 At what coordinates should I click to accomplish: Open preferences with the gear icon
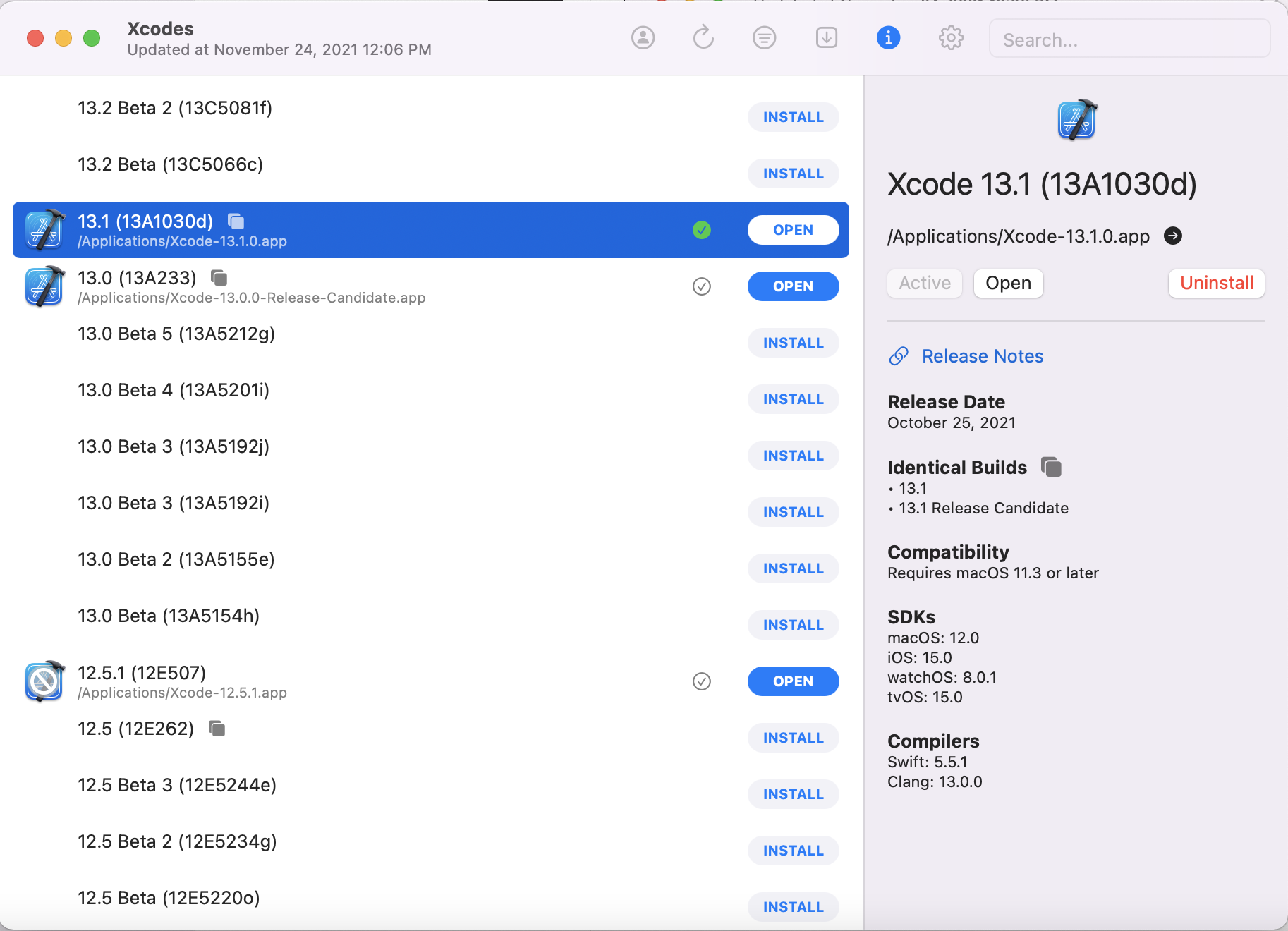(951, 37)
